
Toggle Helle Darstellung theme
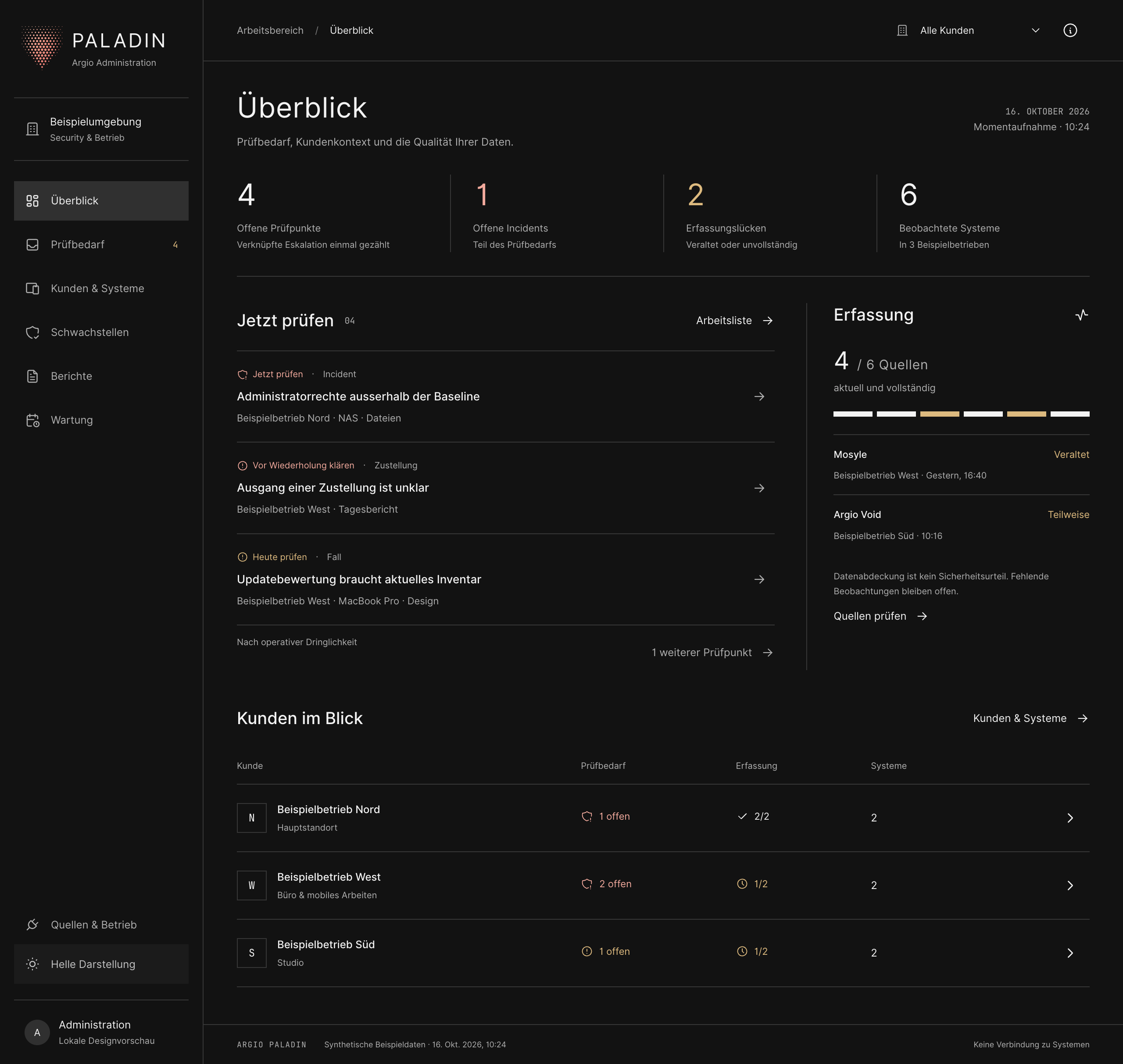(101, 964)
